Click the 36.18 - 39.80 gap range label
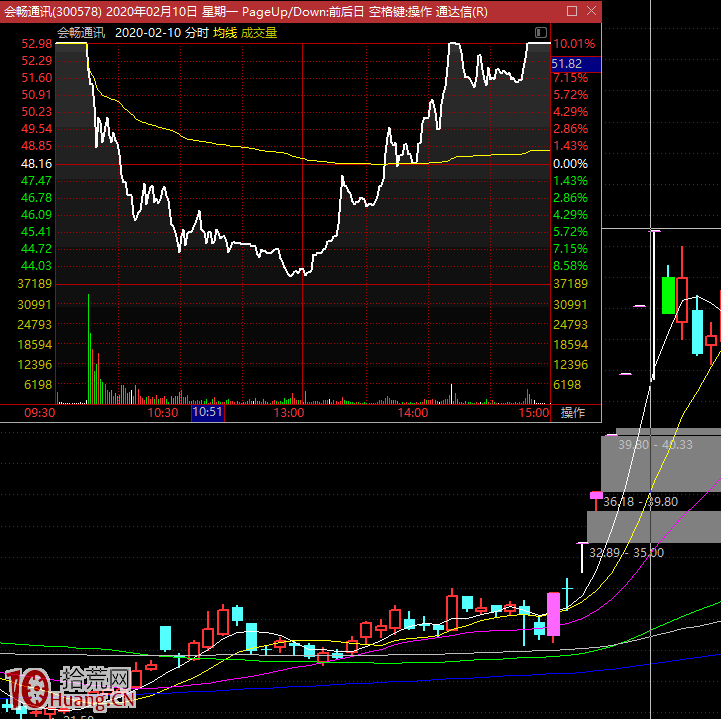Viewport: 721px width, 719px height. [641, 502]
